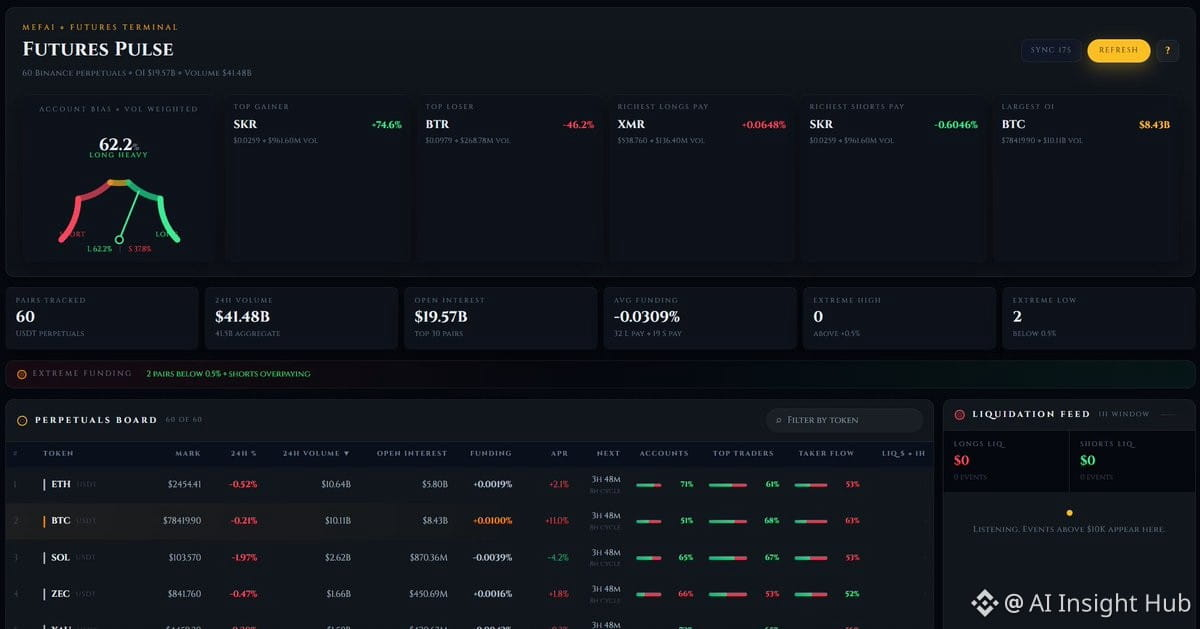Viewport: 1200px width, 629px height.
Task: Focus the Filter by token search field
Action: pyautogui.click(x=844, y=420)
